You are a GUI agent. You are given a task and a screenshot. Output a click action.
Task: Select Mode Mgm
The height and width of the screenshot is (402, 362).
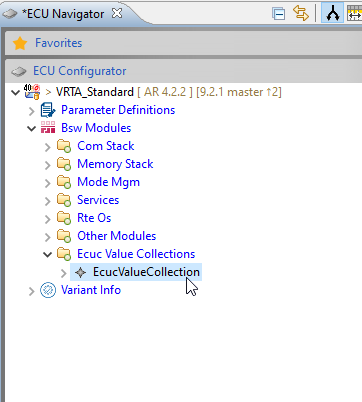[108, 182]
